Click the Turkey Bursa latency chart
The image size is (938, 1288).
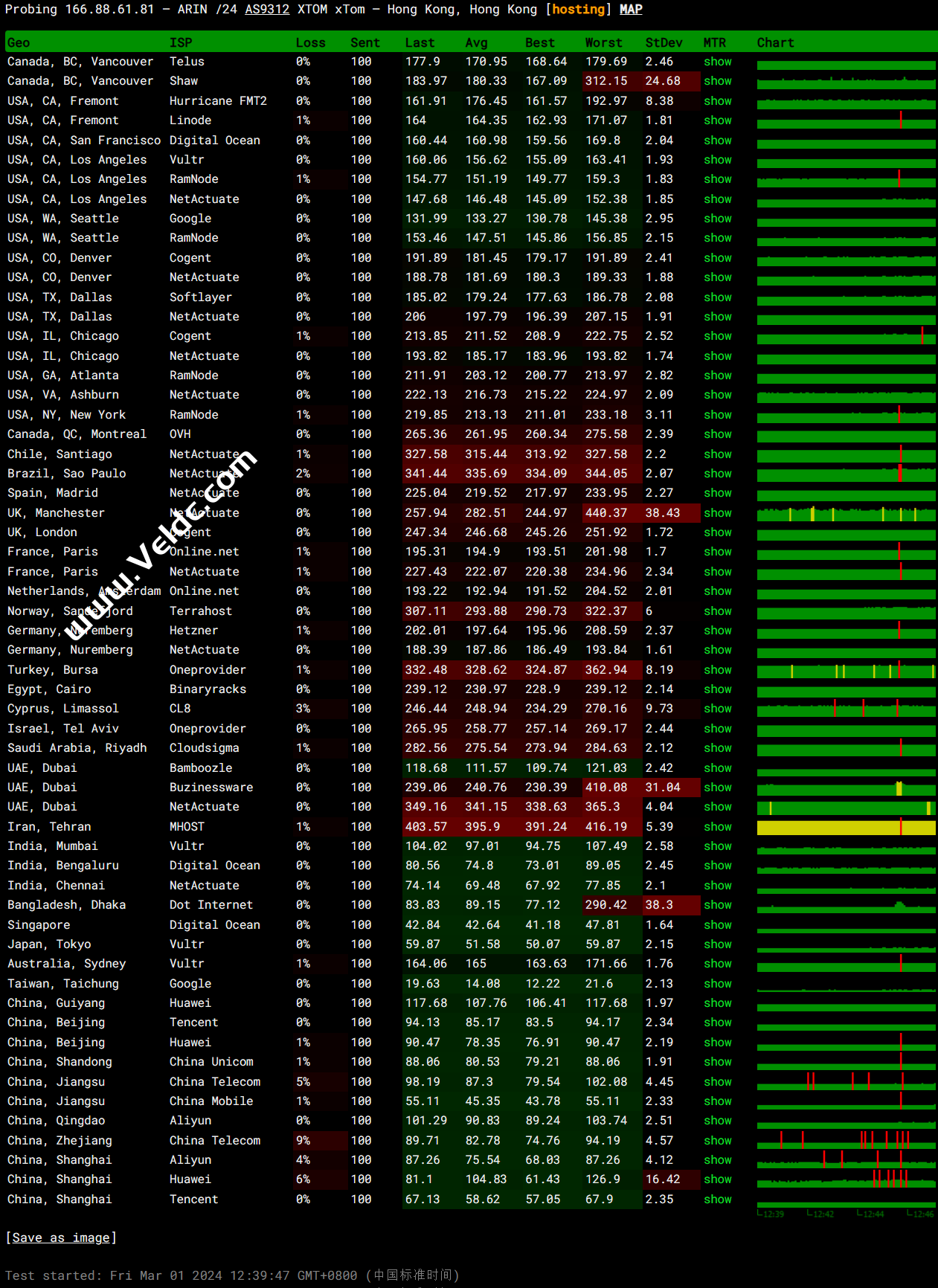847,670
